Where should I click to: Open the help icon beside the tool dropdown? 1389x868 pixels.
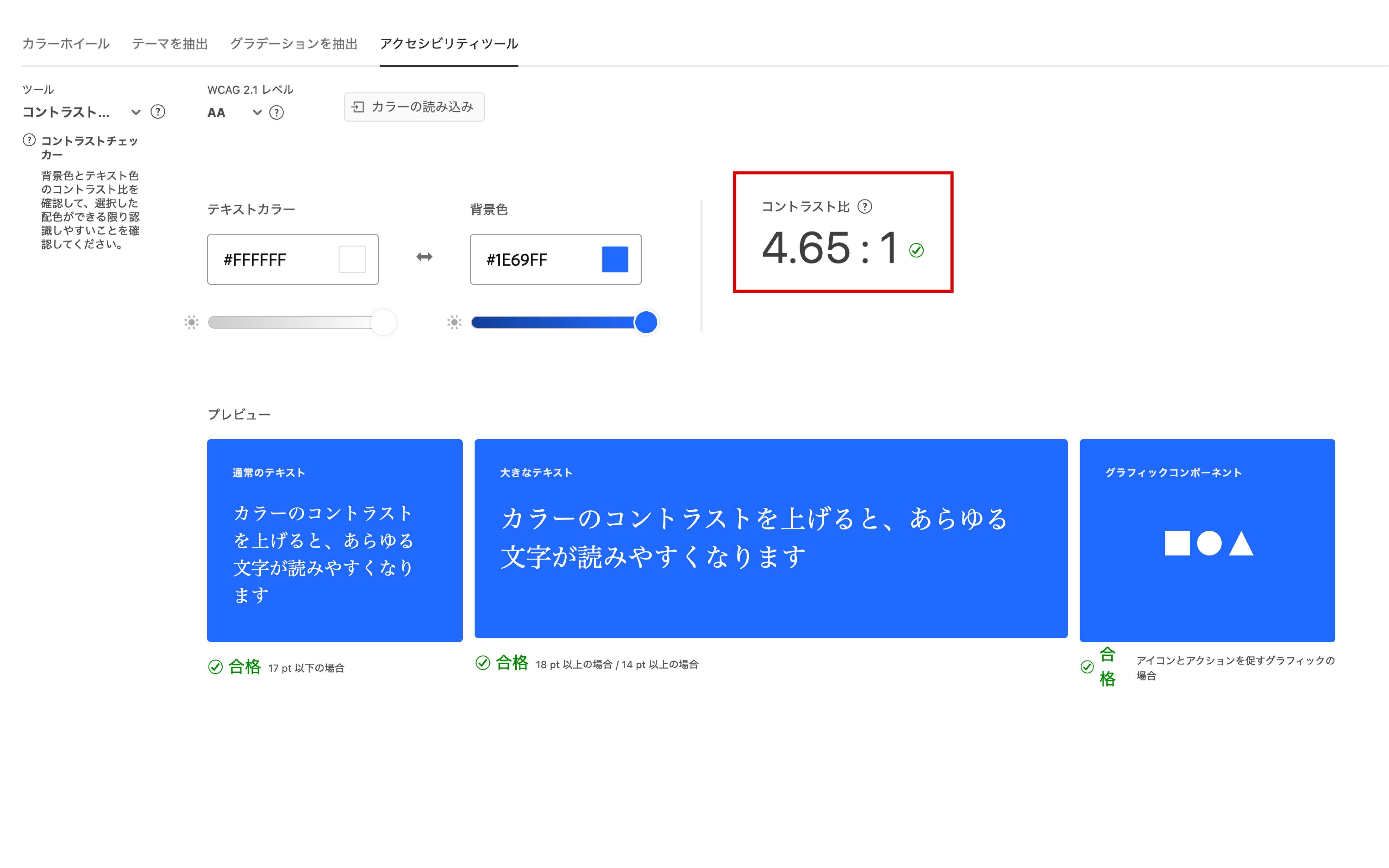pyautogui.click(x=158, y=112)
